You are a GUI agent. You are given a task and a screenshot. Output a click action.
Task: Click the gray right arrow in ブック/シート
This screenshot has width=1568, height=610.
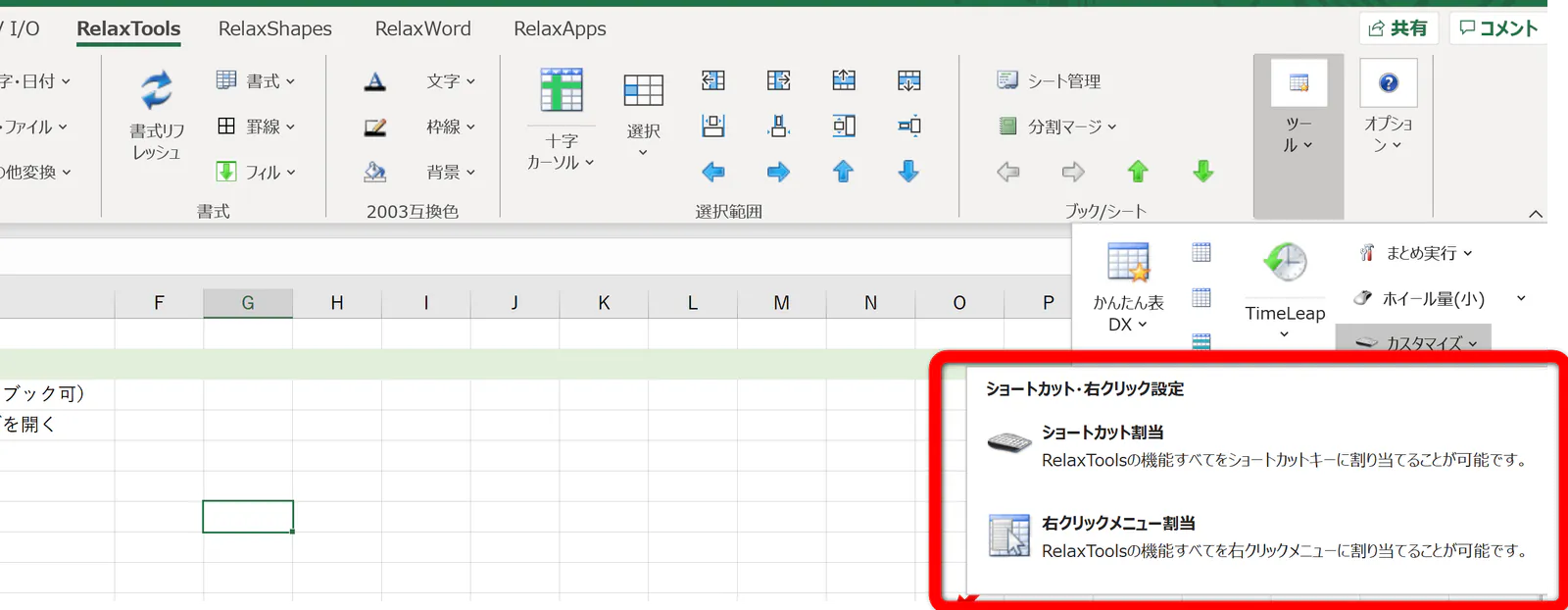tap(1073, 172)
